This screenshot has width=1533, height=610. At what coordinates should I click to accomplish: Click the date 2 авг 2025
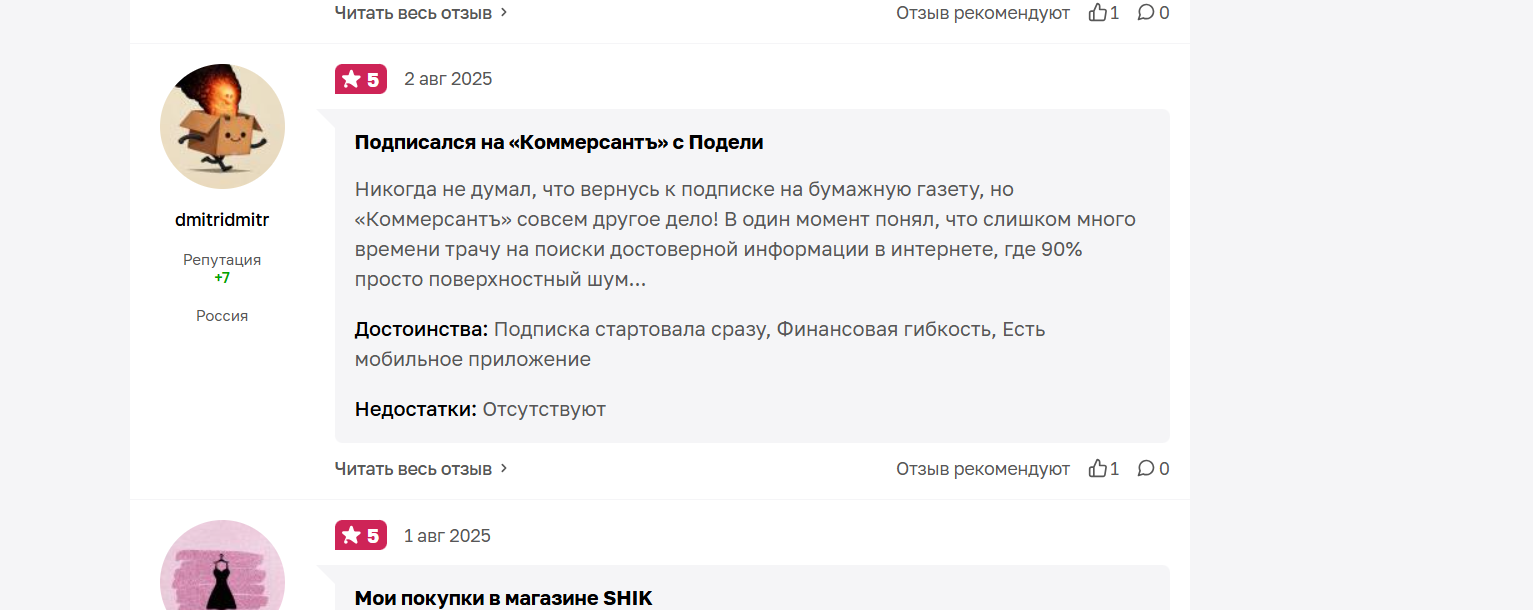pos(448,79)
